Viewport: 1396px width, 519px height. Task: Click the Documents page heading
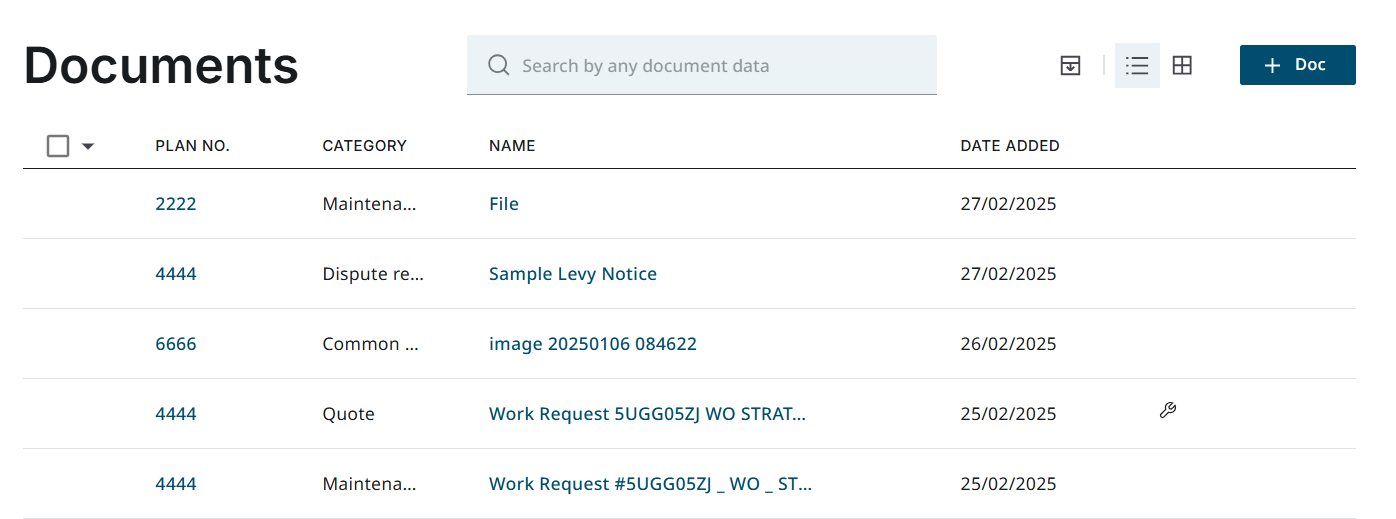coord(161,65)
